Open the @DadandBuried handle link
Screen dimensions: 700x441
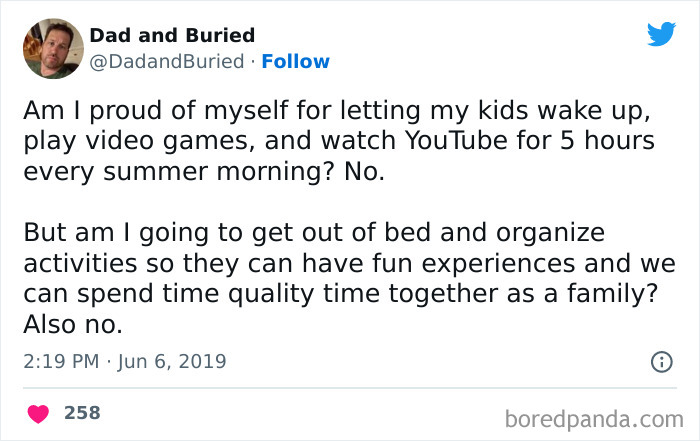[x=167, y=61]
